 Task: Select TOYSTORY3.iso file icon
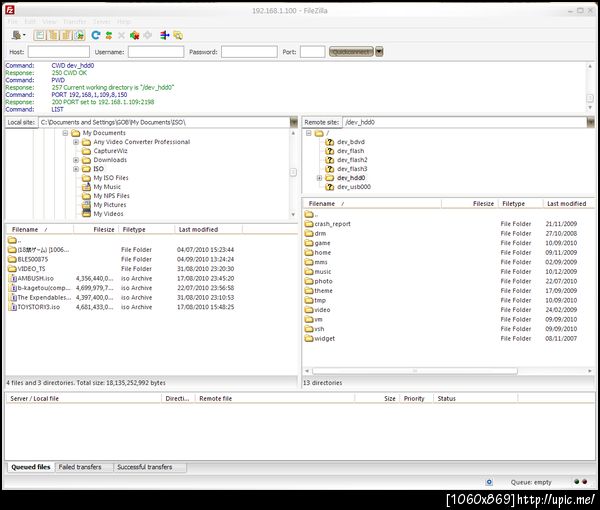[x=13, y=307]
